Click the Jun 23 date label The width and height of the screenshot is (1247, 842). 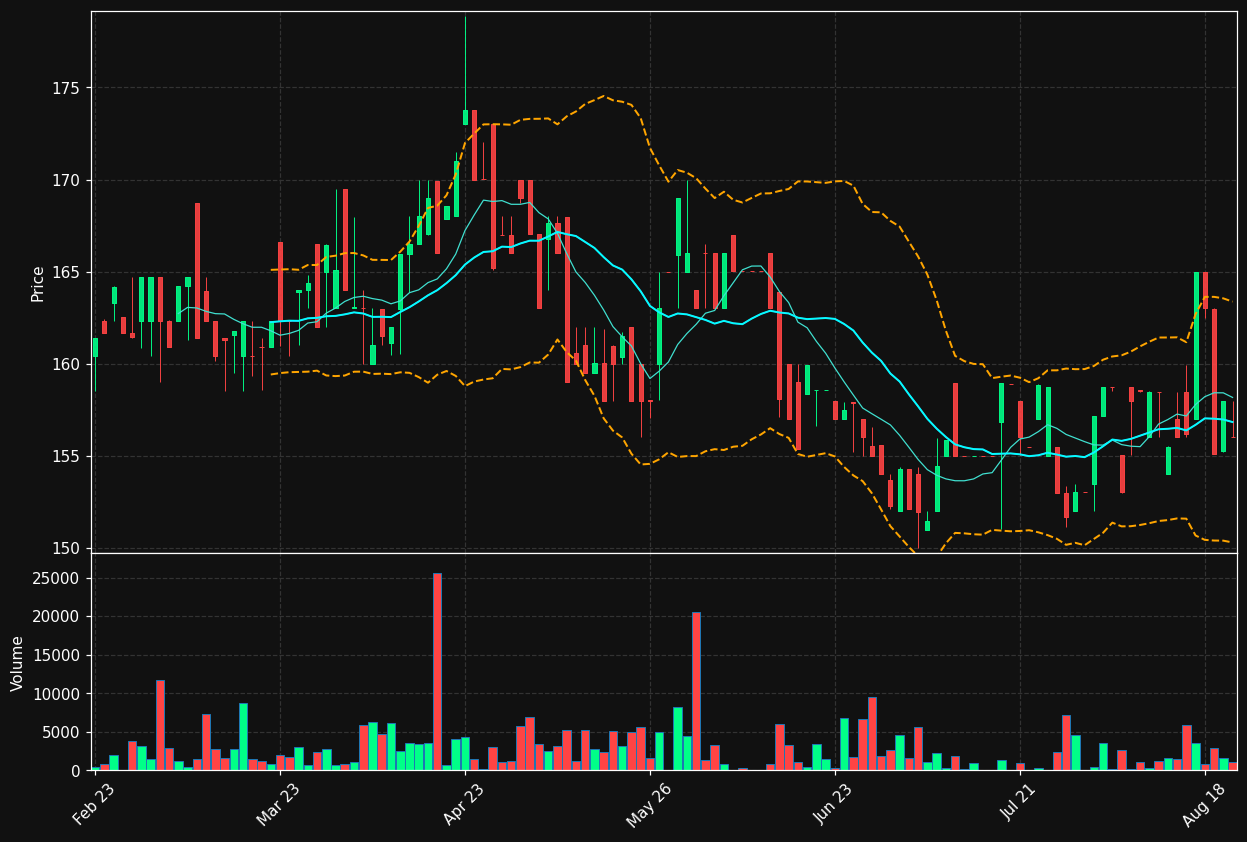click(x=834, y=805)
